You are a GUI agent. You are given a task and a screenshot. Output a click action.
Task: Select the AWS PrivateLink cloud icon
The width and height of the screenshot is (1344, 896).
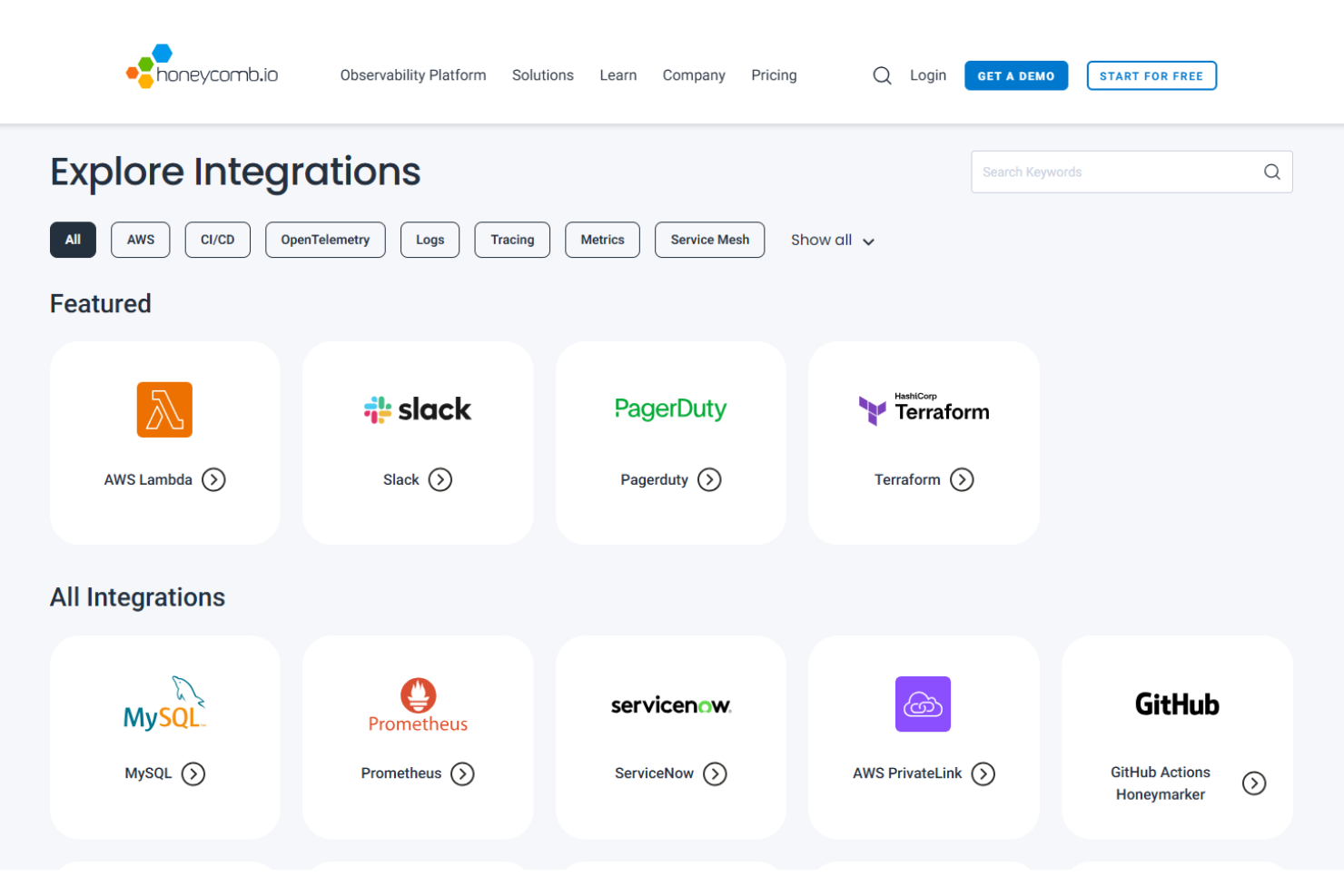pos(923,704)
